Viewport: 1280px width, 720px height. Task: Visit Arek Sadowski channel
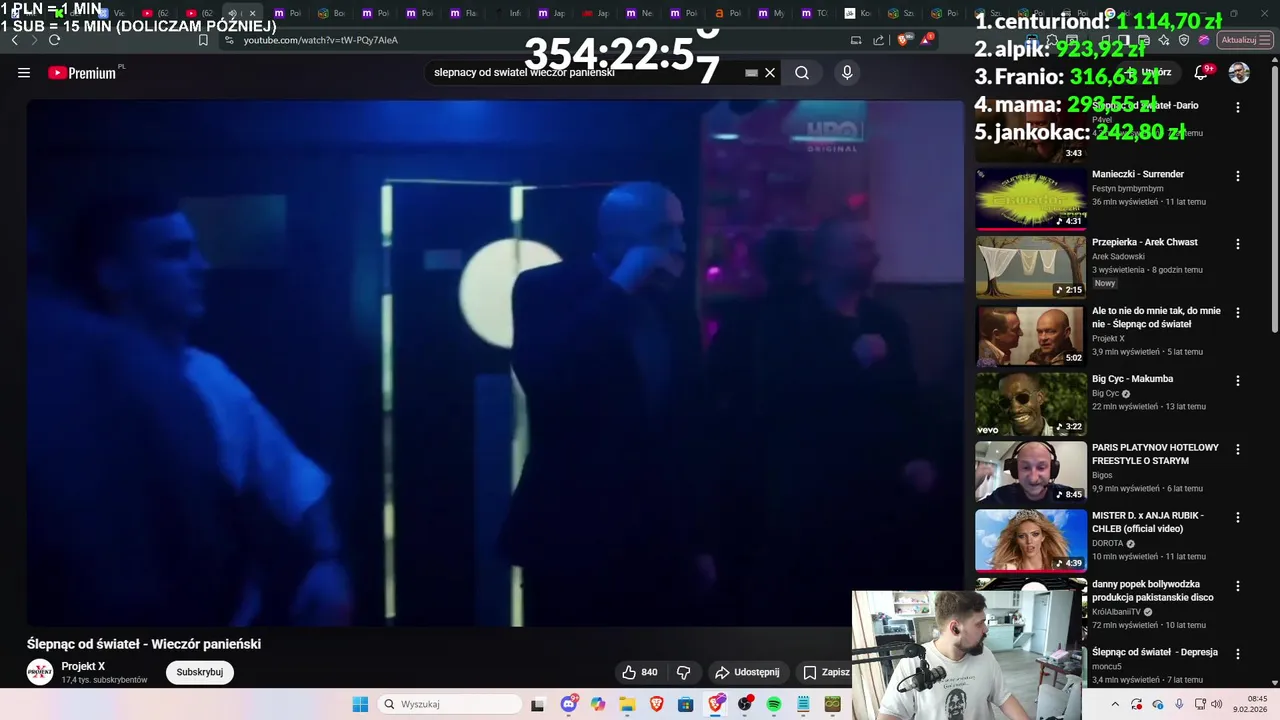coord(1118,256)
